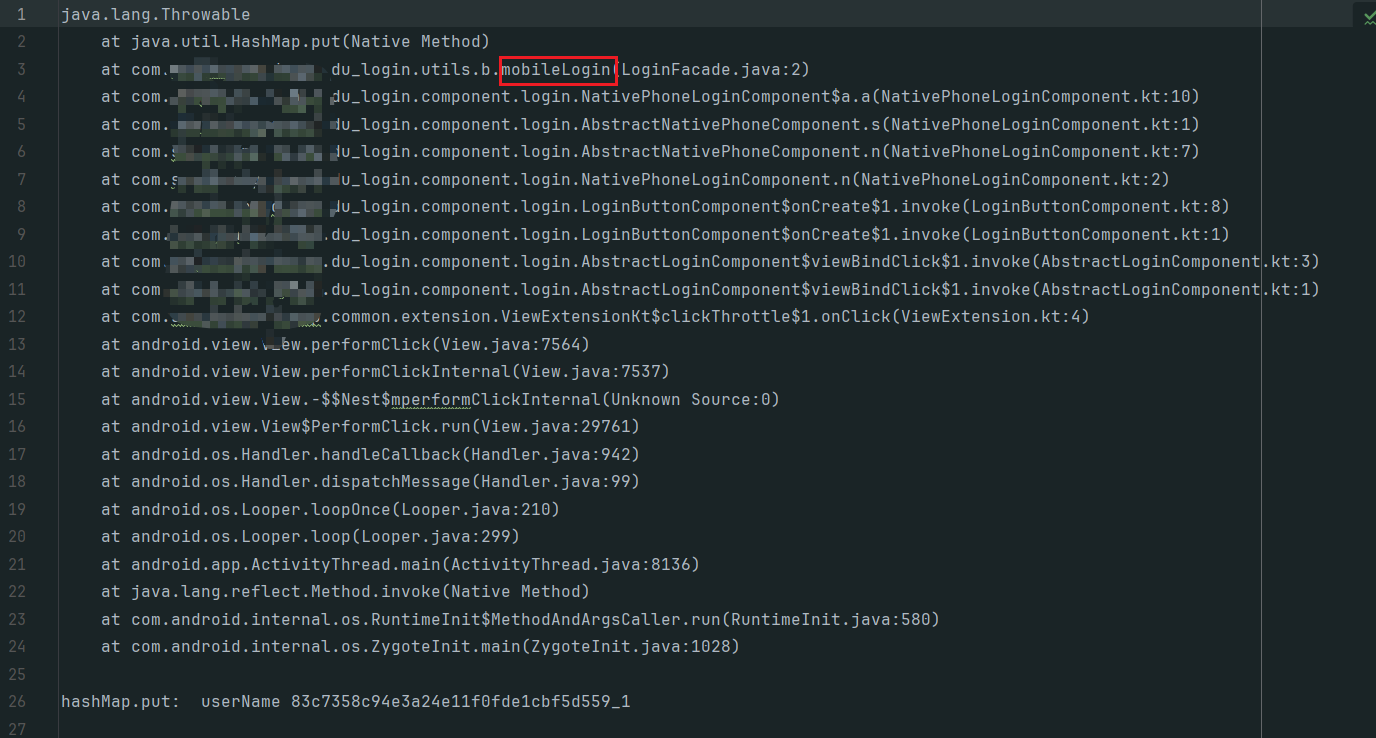Viewport: 1376px width, 738px height.
Task: Click the word 'userName' on line 26
Action: point(241,702)
